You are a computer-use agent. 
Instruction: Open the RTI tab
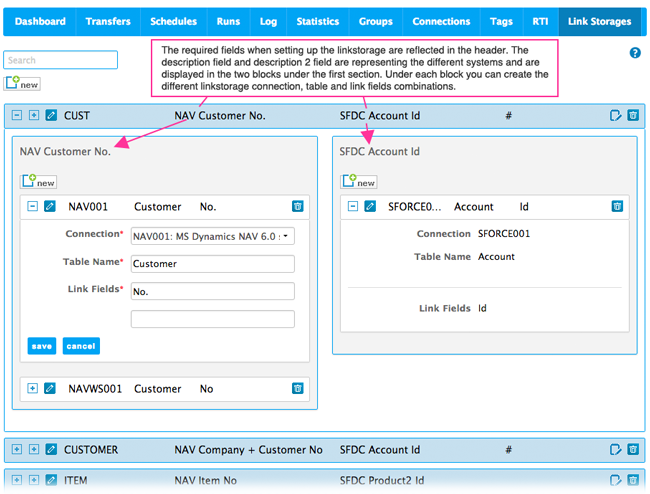coord(540,22)
